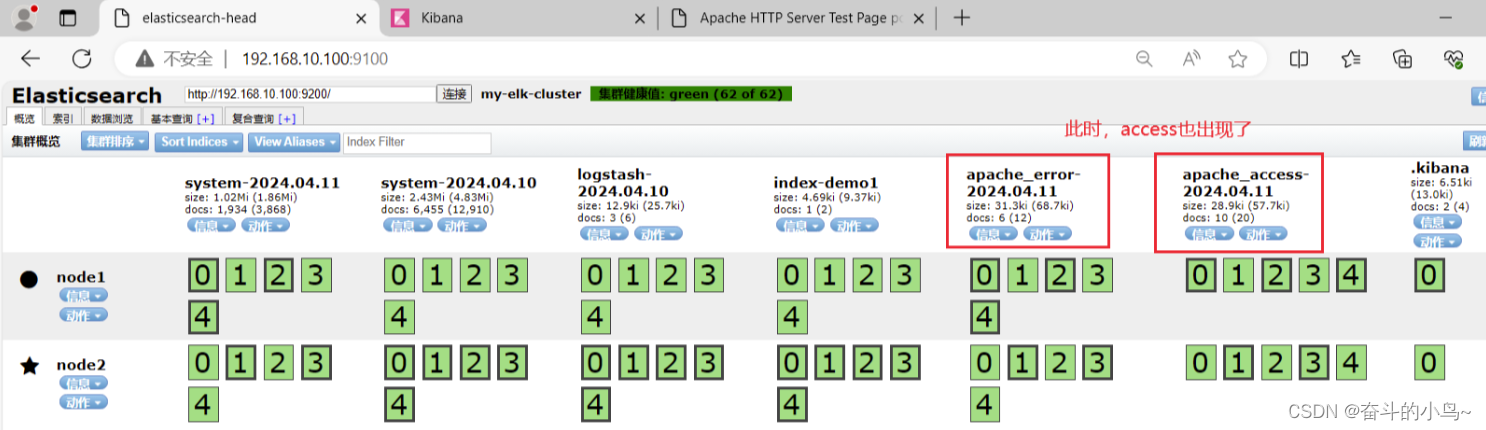Open 信息 dropdown for system-2024.04.11
1486x430 pixels.
pyautogui.click(x=211, y=226)
